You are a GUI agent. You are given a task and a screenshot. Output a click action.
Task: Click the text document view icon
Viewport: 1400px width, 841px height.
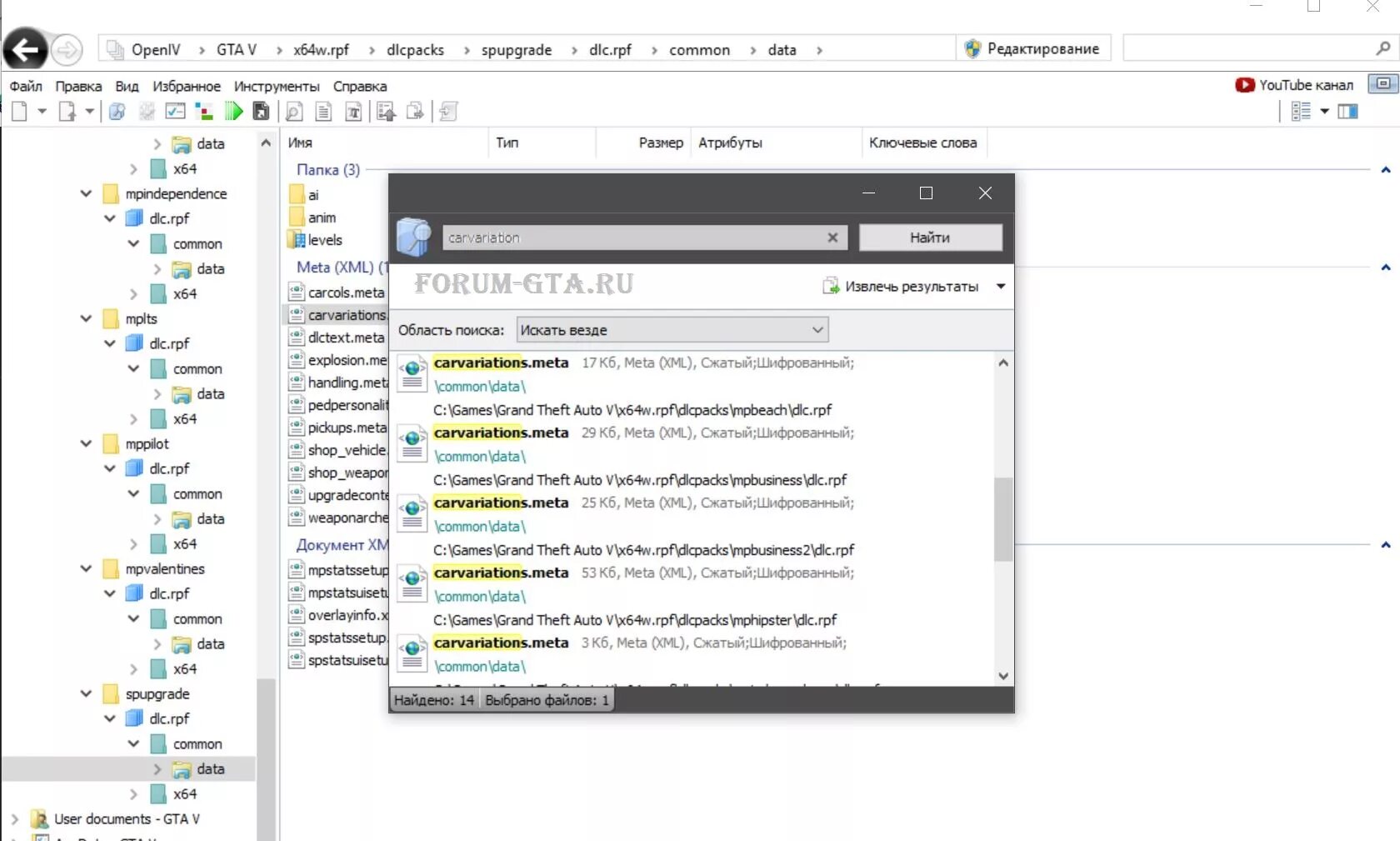(x=323, y=112)
